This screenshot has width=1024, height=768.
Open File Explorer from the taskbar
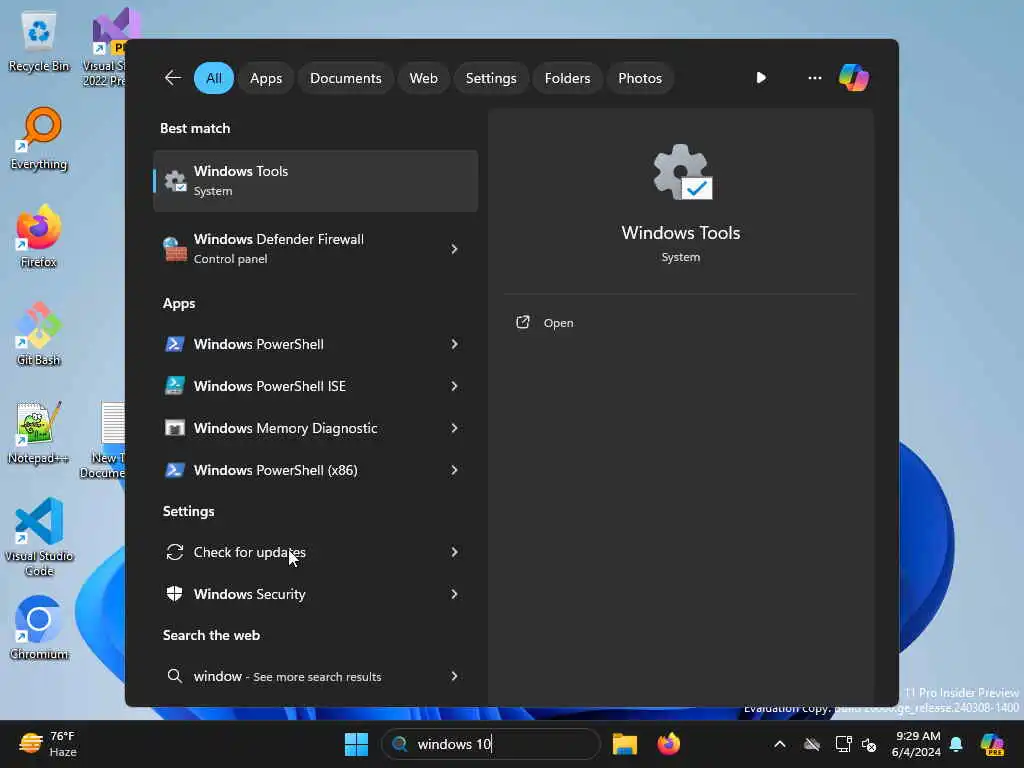(x=624, y=744)
